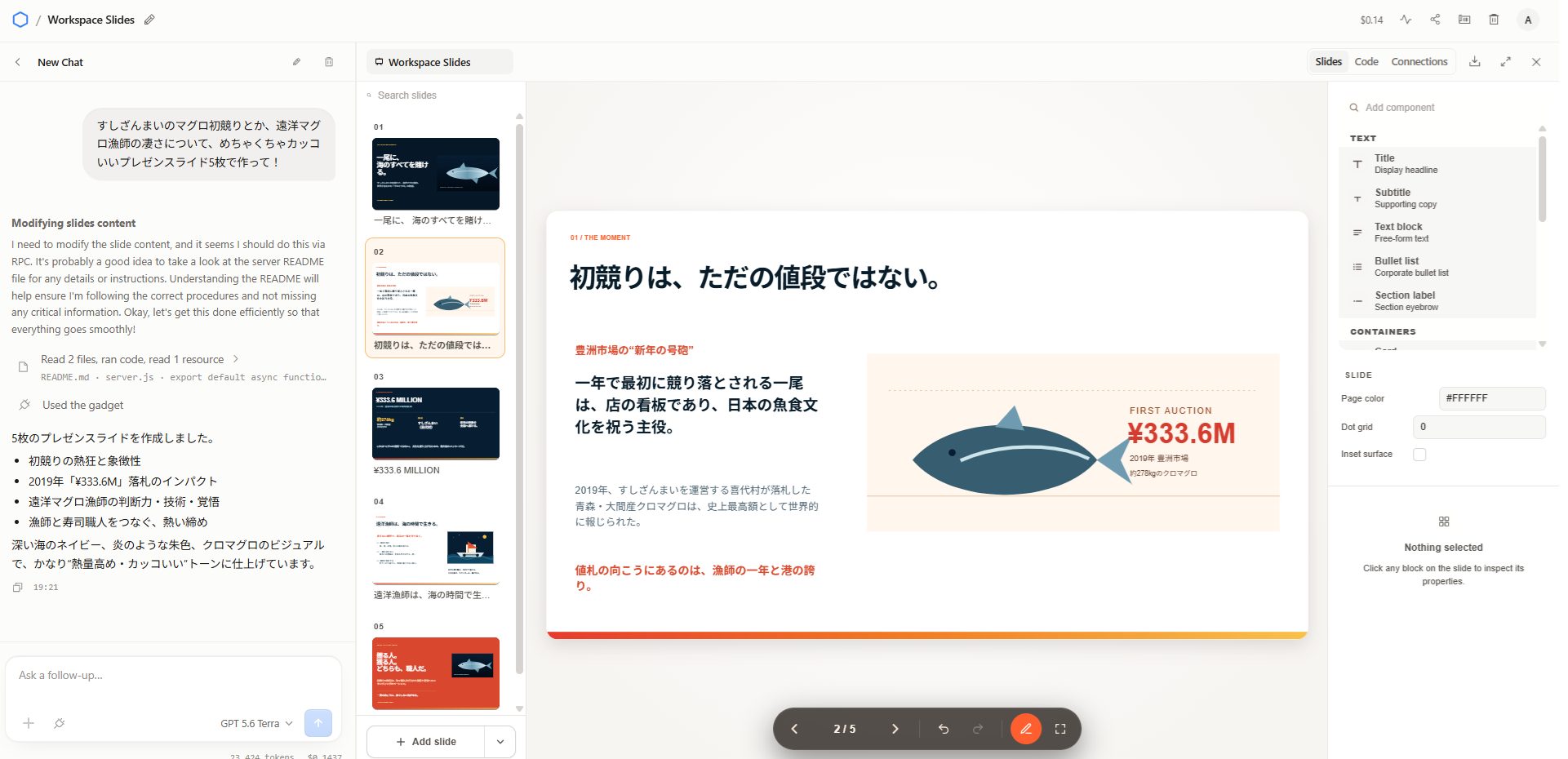Add a Title component
The image size is (1568, 759).
[1437, 164]
